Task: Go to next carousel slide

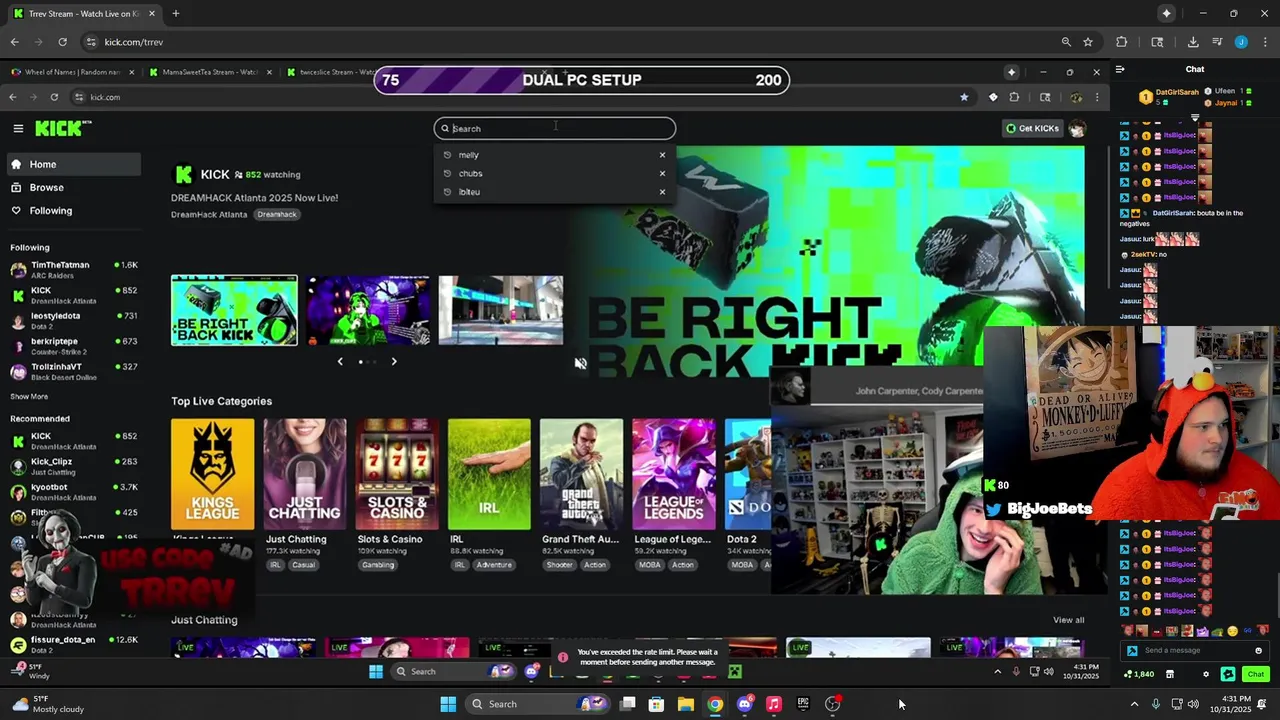Action: (394, 361)
